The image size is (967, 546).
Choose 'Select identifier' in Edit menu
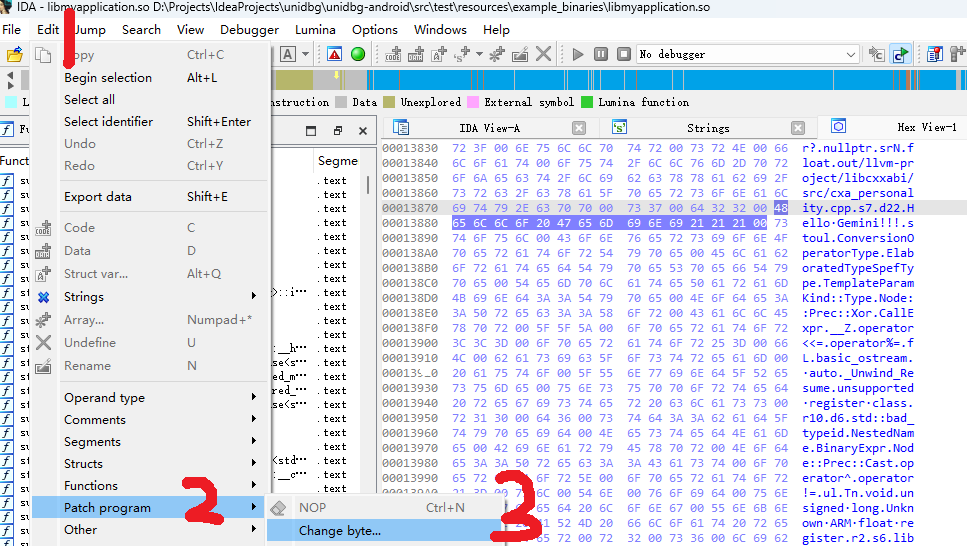151,122
